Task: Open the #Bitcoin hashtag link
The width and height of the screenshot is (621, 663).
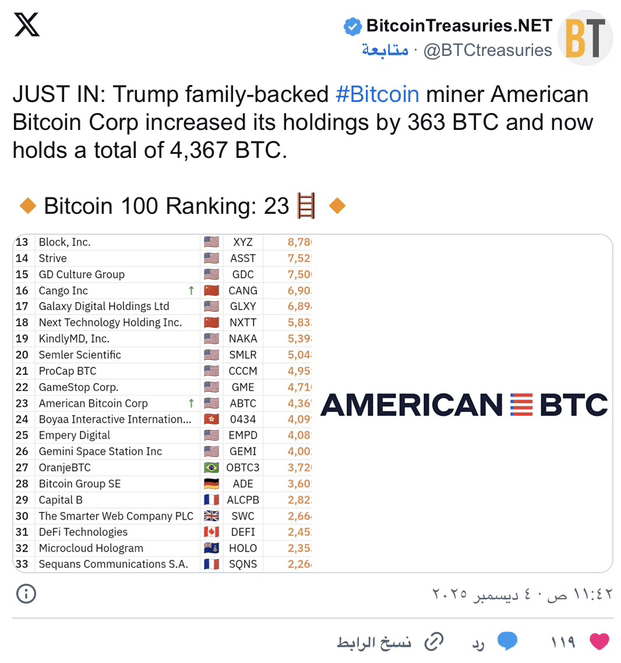Action: pos(377,95)
